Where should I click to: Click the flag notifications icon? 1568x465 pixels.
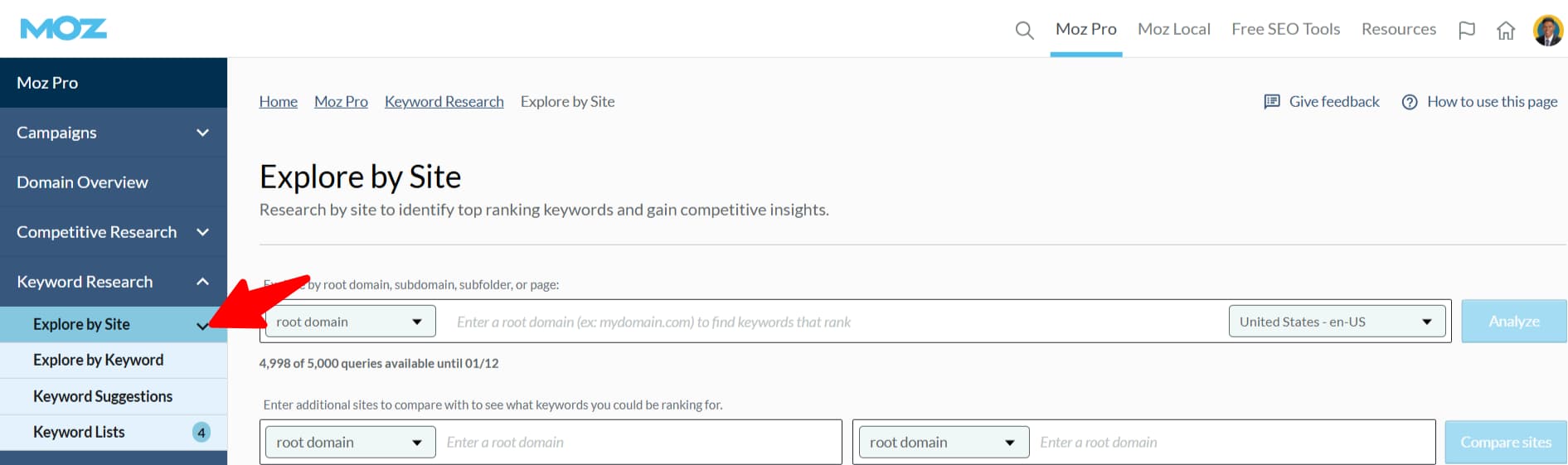tap(1466, 31)
